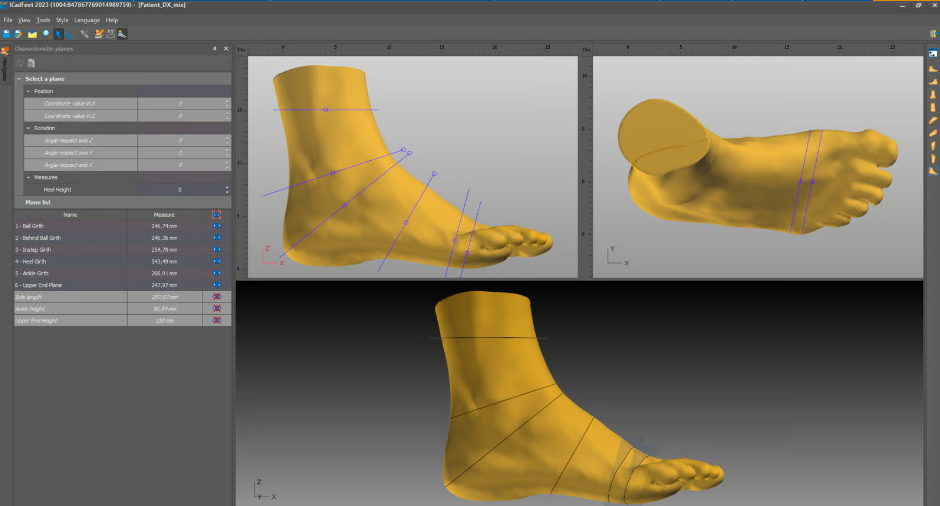Click the Name column header
940x506 pixels.
tap(70, 215)
